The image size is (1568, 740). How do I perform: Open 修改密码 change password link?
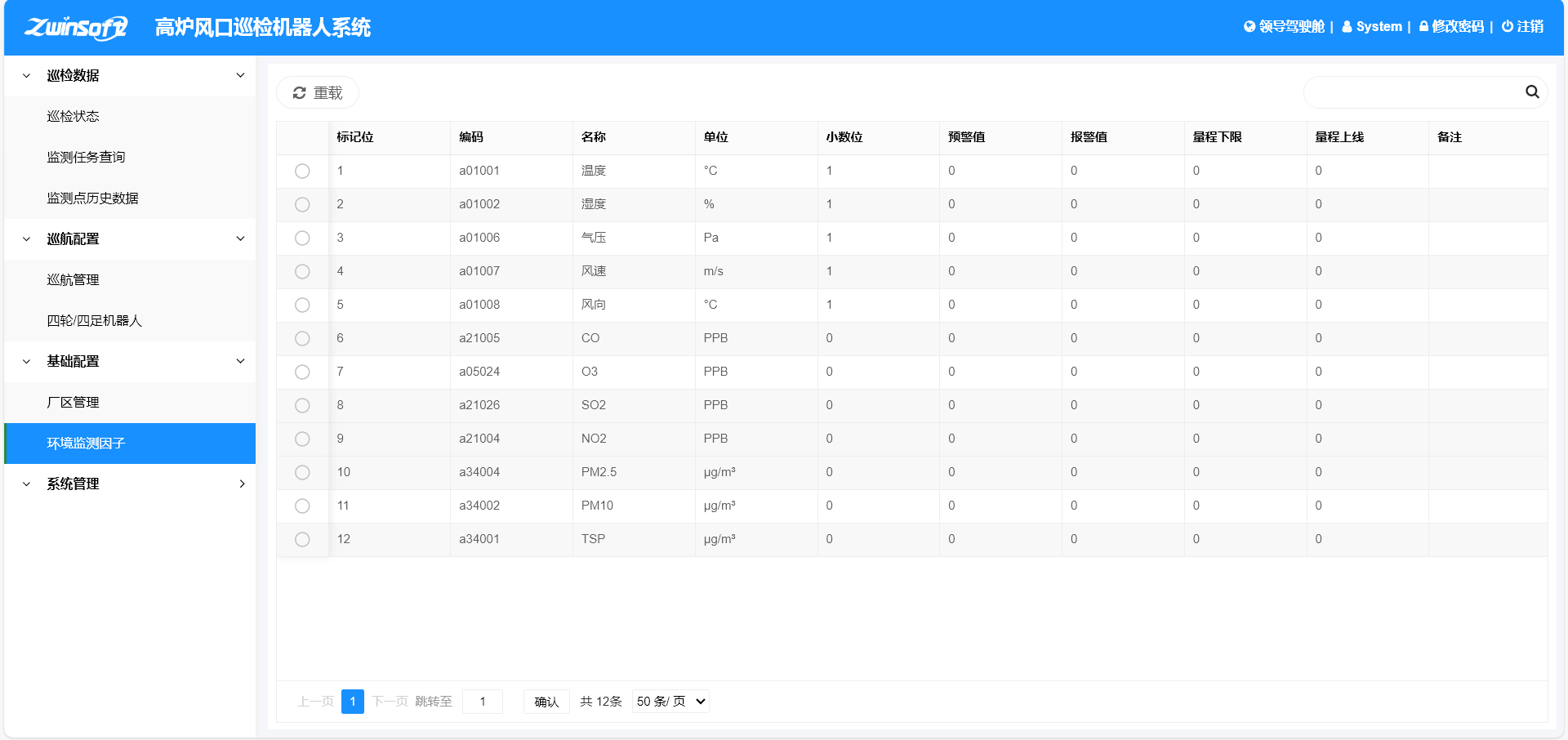point(1451,27)
